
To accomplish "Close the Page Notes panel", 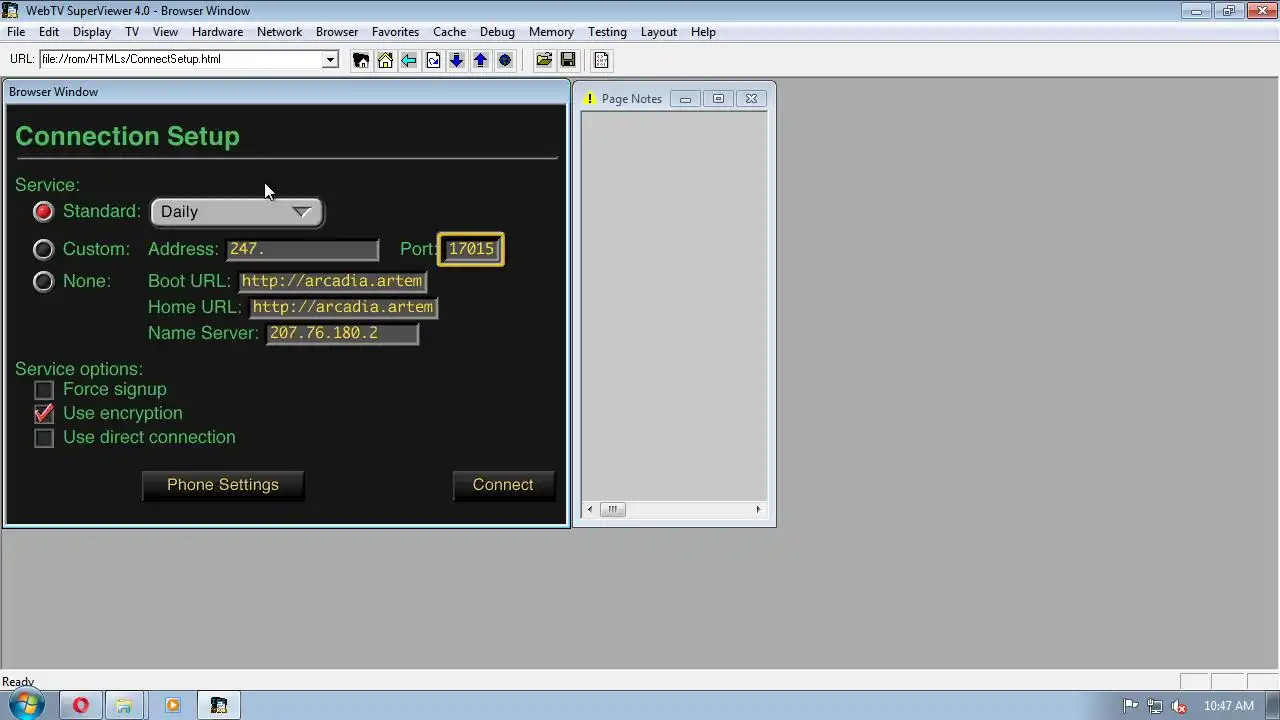I will (751, 99).
